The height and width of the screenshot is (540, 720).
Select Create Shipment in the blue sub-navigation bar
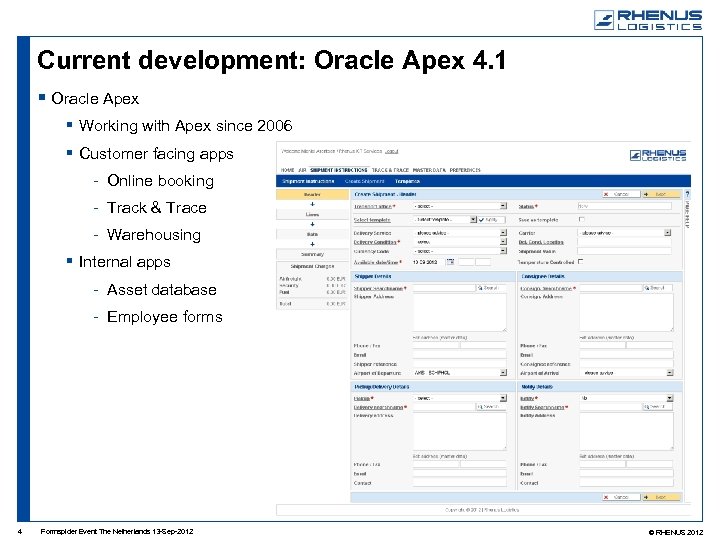coord(365,181)
